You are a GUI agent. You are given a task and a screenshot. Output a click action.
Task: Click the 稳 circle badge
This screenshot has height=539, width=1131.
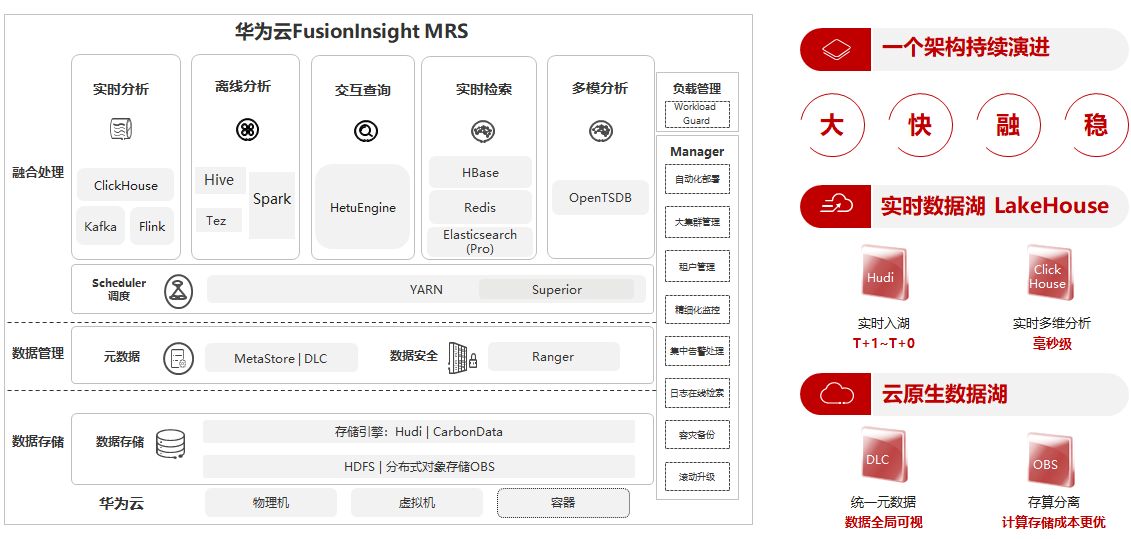(x=1096, y=126)
